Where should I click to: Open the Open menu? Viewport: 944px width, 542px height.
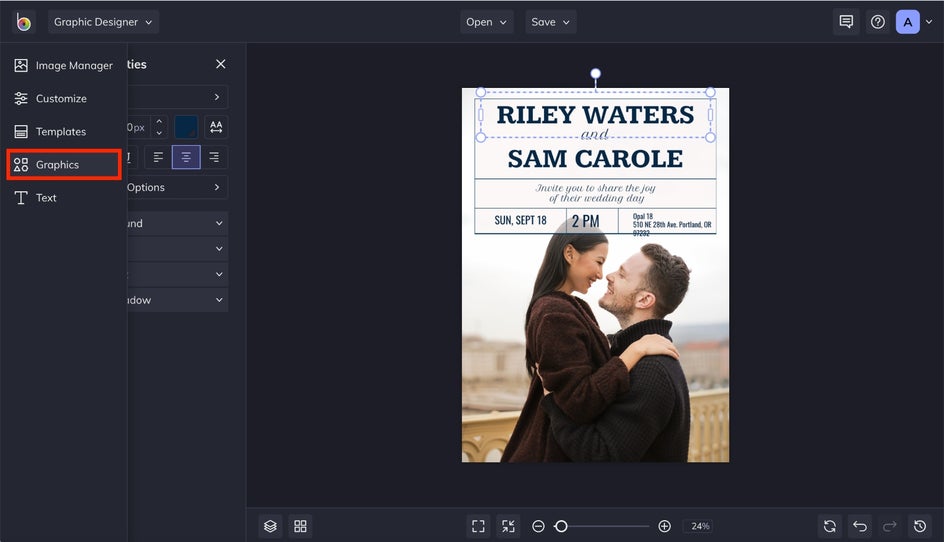click(x=486, y=22)
